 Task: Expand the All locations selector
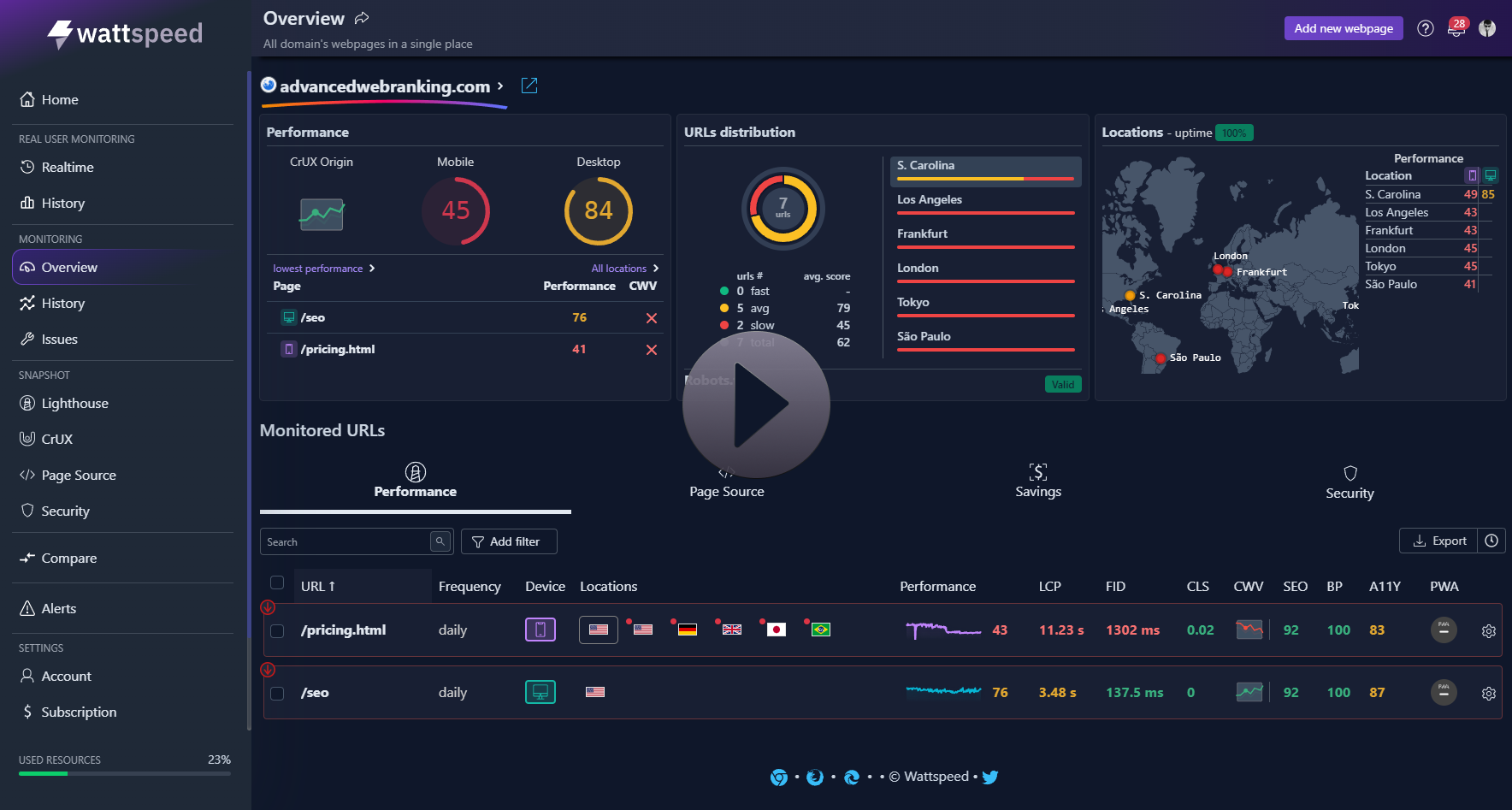point(624,269)
